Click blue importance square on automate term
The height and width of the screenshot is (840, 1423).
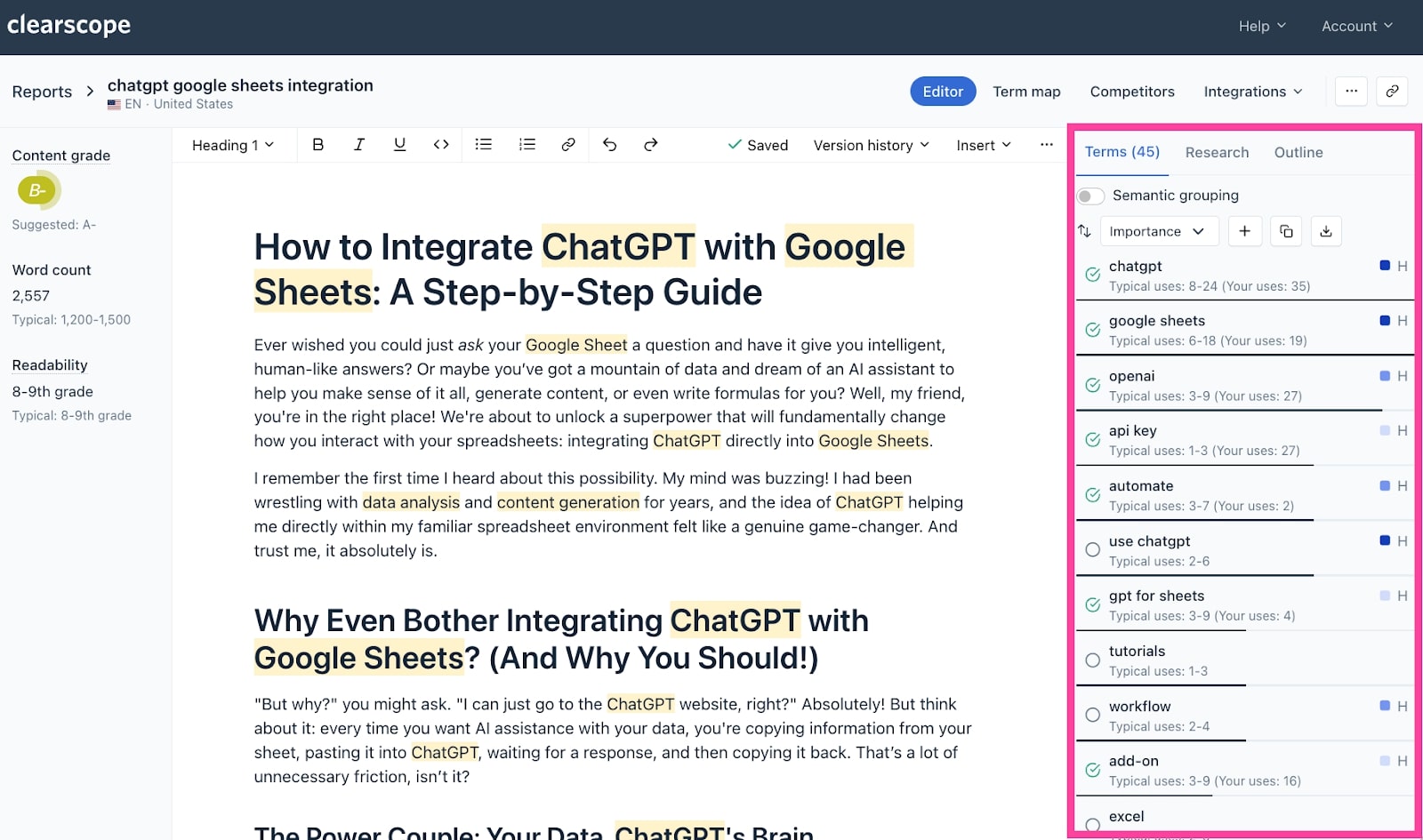[1385, 486]
